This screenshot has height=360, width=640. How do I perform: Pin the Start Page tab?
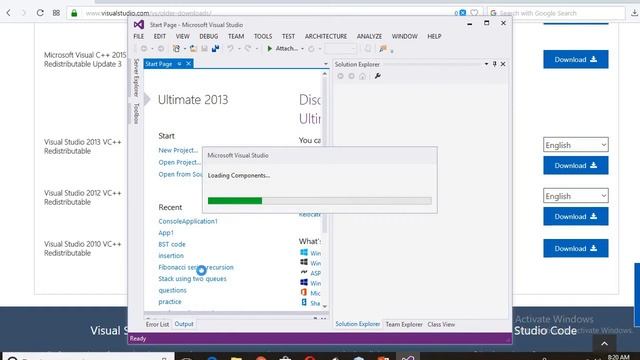[x=179, y=64]
